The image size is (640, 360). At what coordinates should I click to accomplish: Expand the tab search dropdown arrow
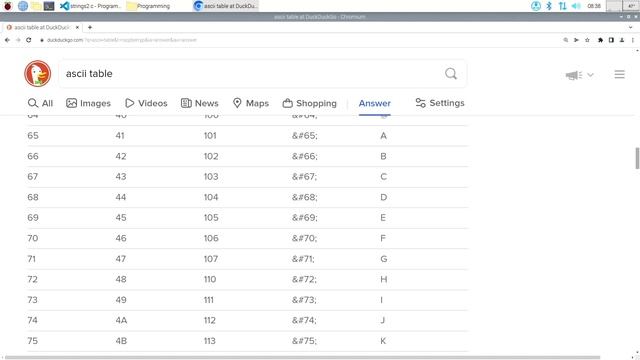tap(631, 27)
